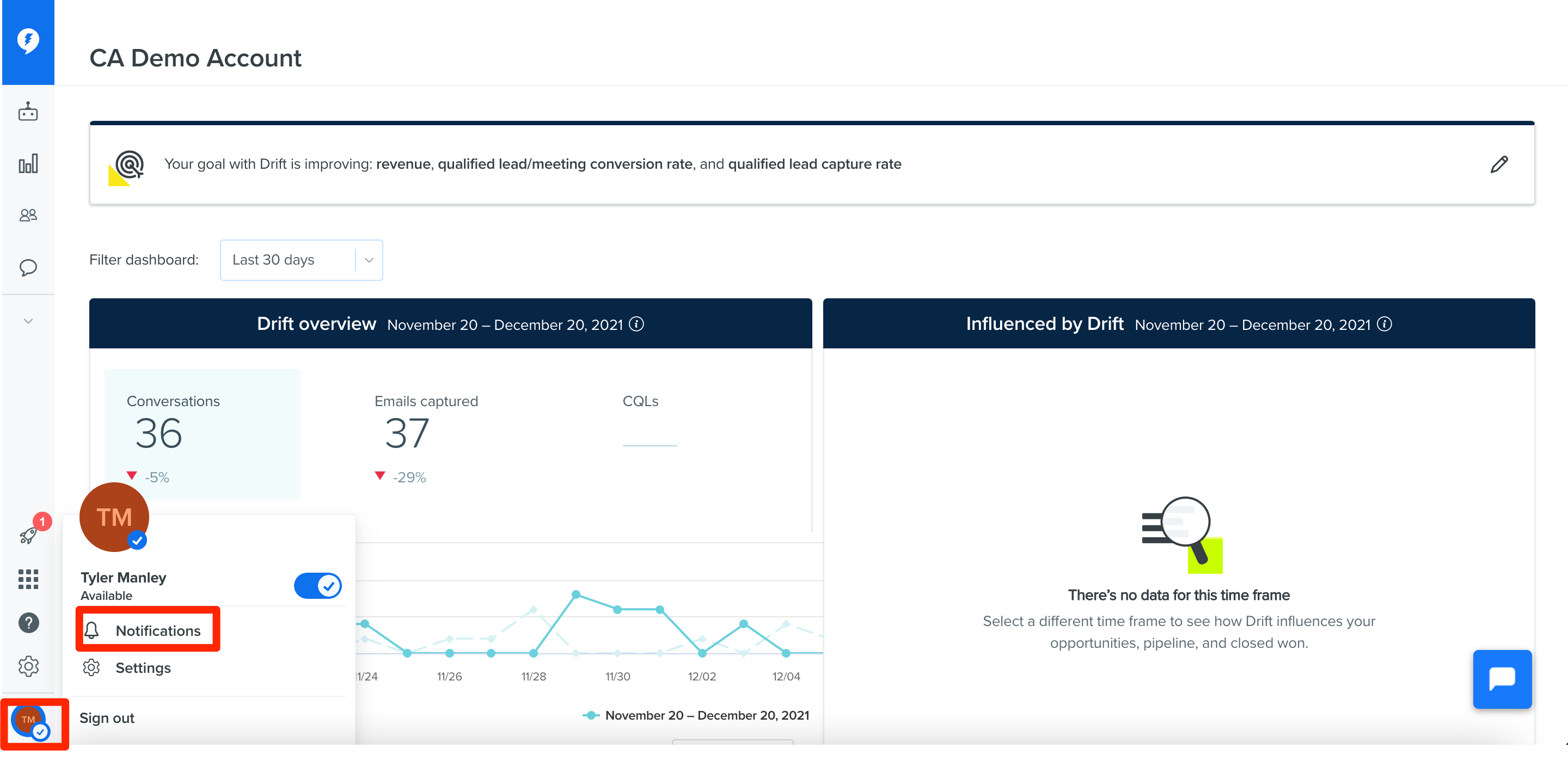Toggle the November 20 – December 20 legend entry

[x=696, y=715]
